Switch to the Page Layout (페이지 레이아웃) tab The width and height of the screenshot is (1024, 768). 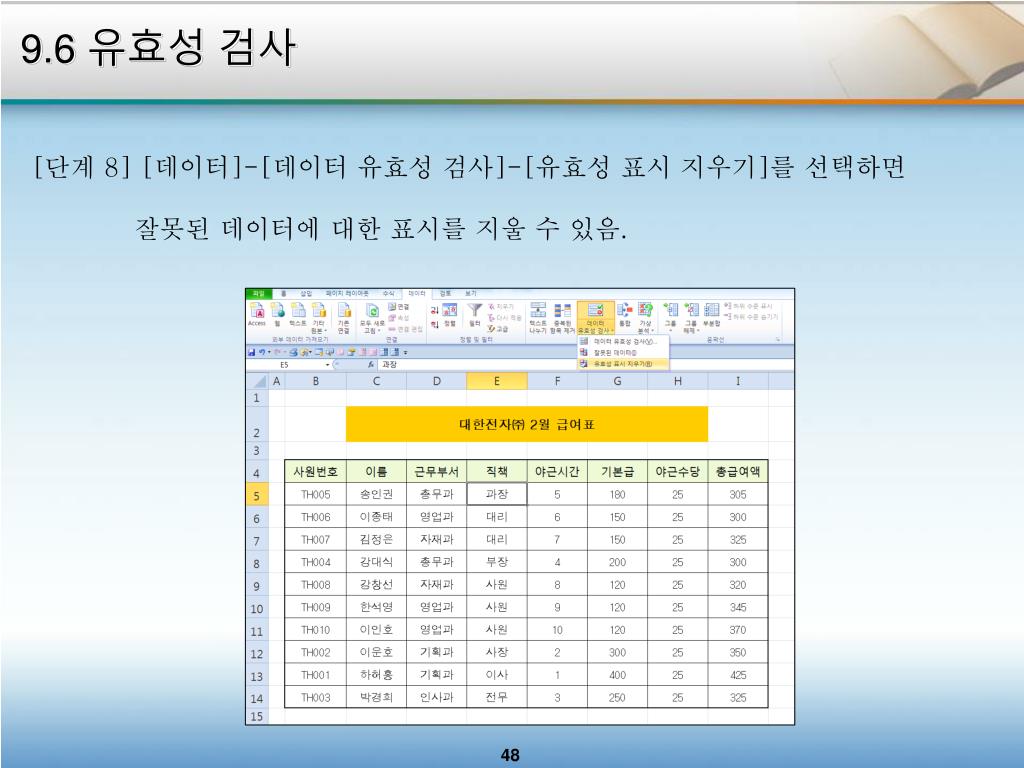coord(347,294)
